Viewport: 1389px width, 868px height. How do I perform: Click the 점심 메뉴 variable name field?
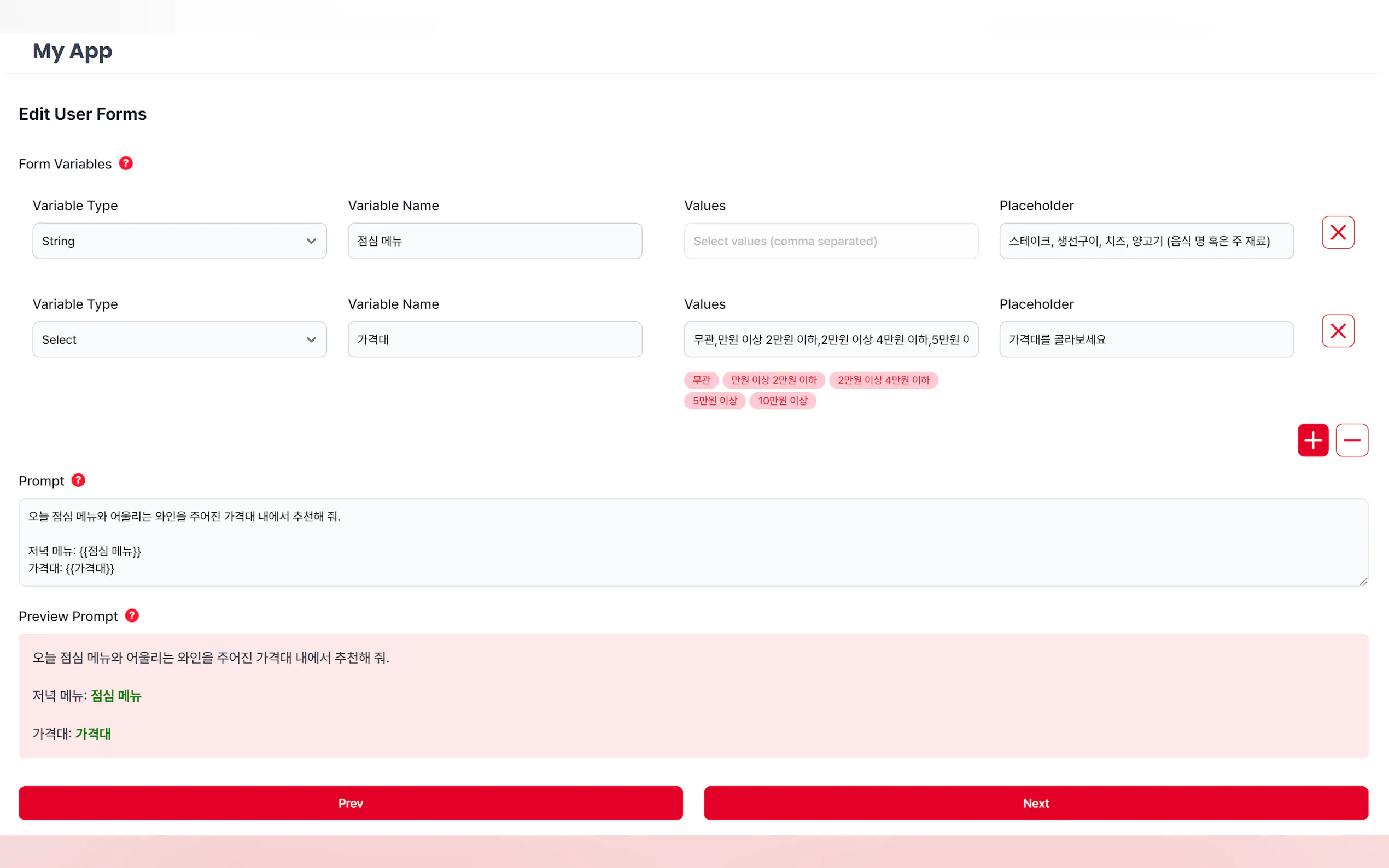click(494, 241)
